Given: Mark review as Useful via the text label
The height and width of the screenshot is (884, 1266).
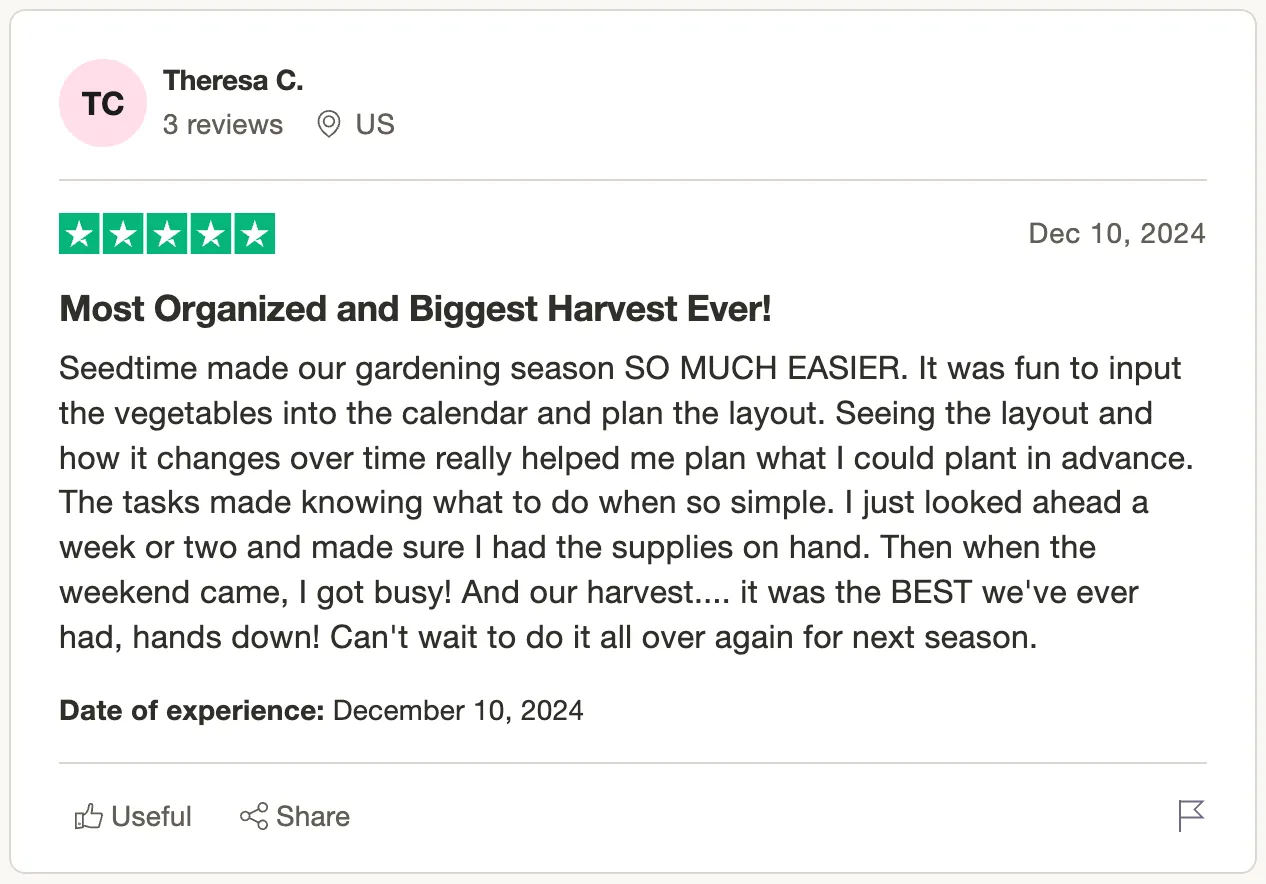Looking at the screenshot, I should pyautogui.click(x=152, y=817).
